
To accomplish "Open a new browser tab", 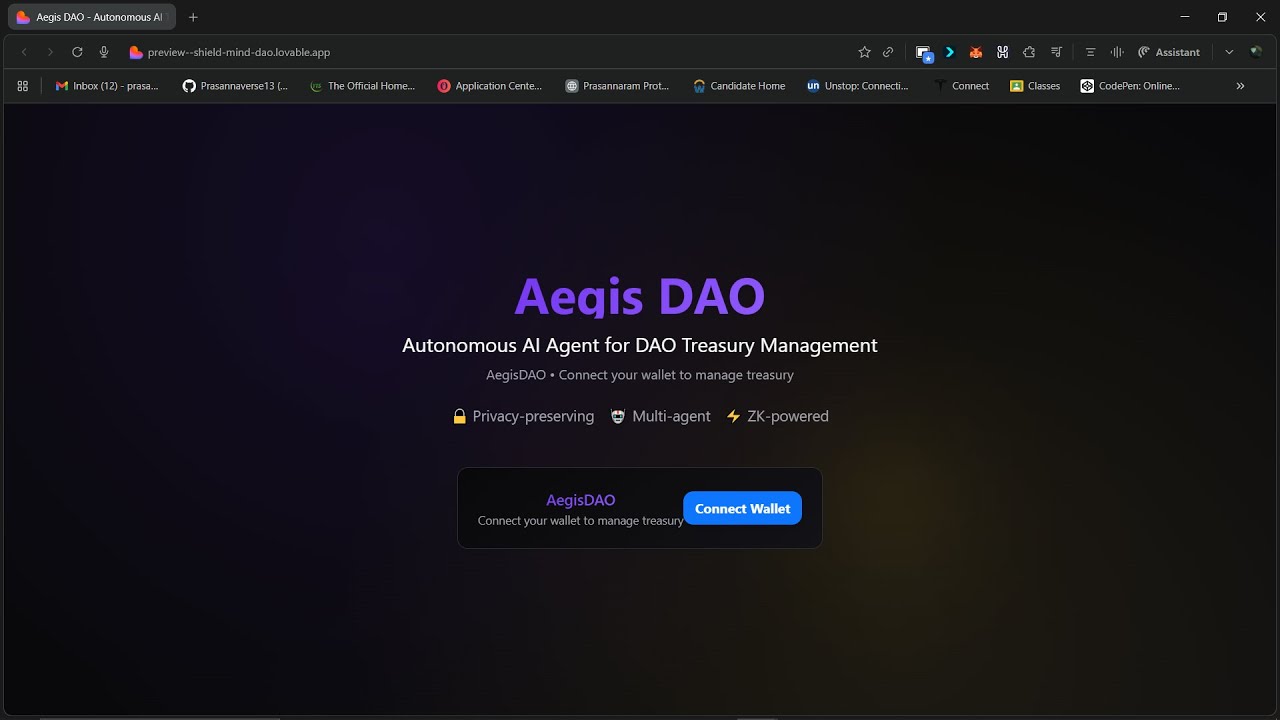I will point(193,17).
